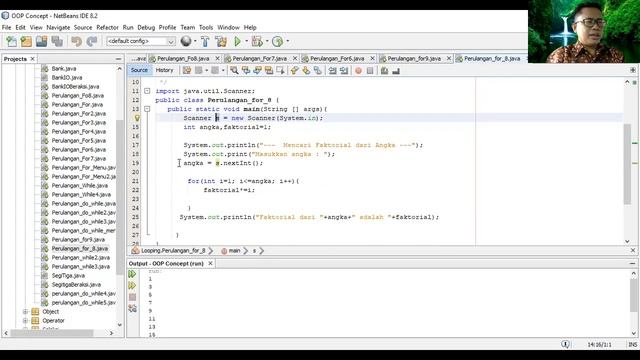The width and height of the screenshot is (640, 360).
Task: Click the Profile Project icon
Action: 277,41
